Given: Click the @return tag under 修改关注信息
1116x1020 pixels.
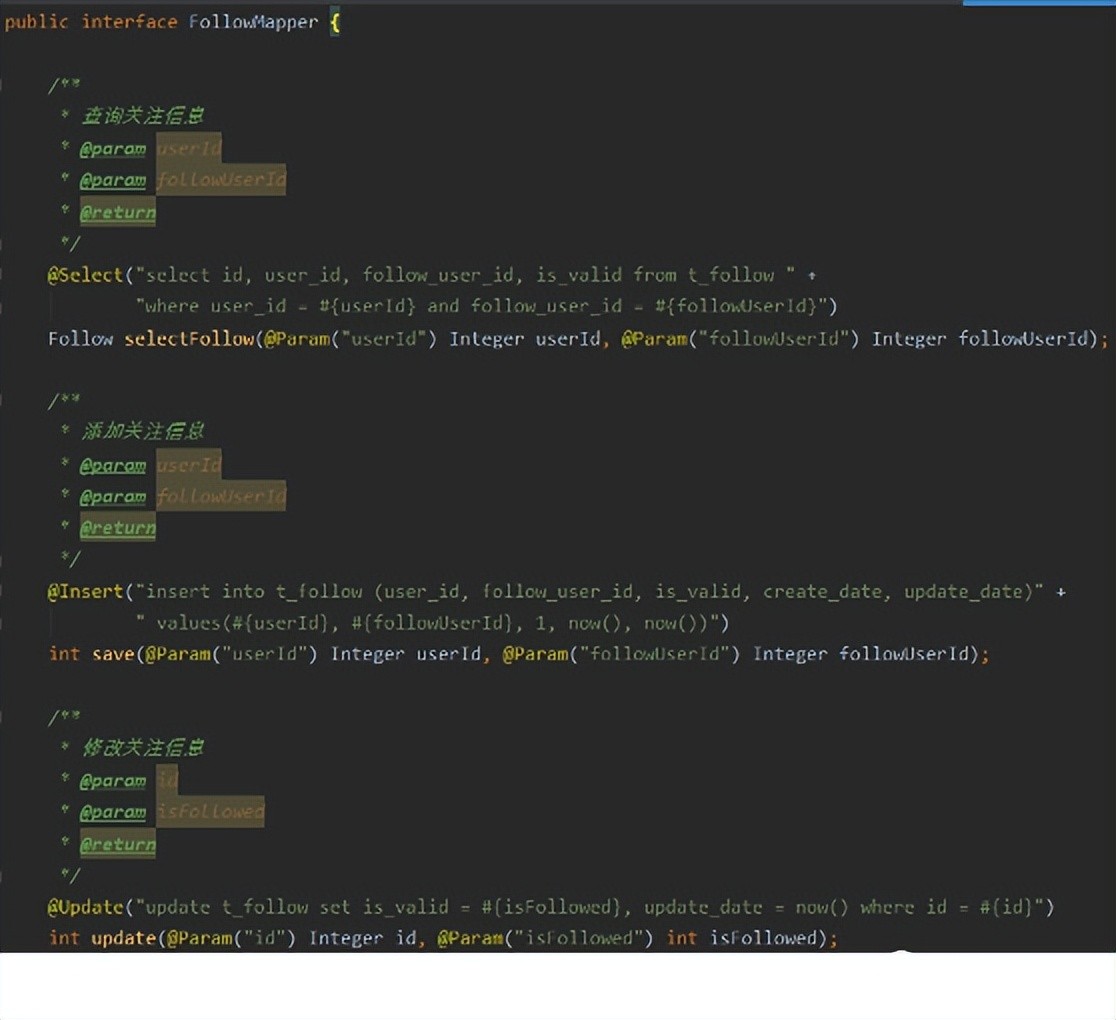Looking at the screenshot, I should (117, 844).
